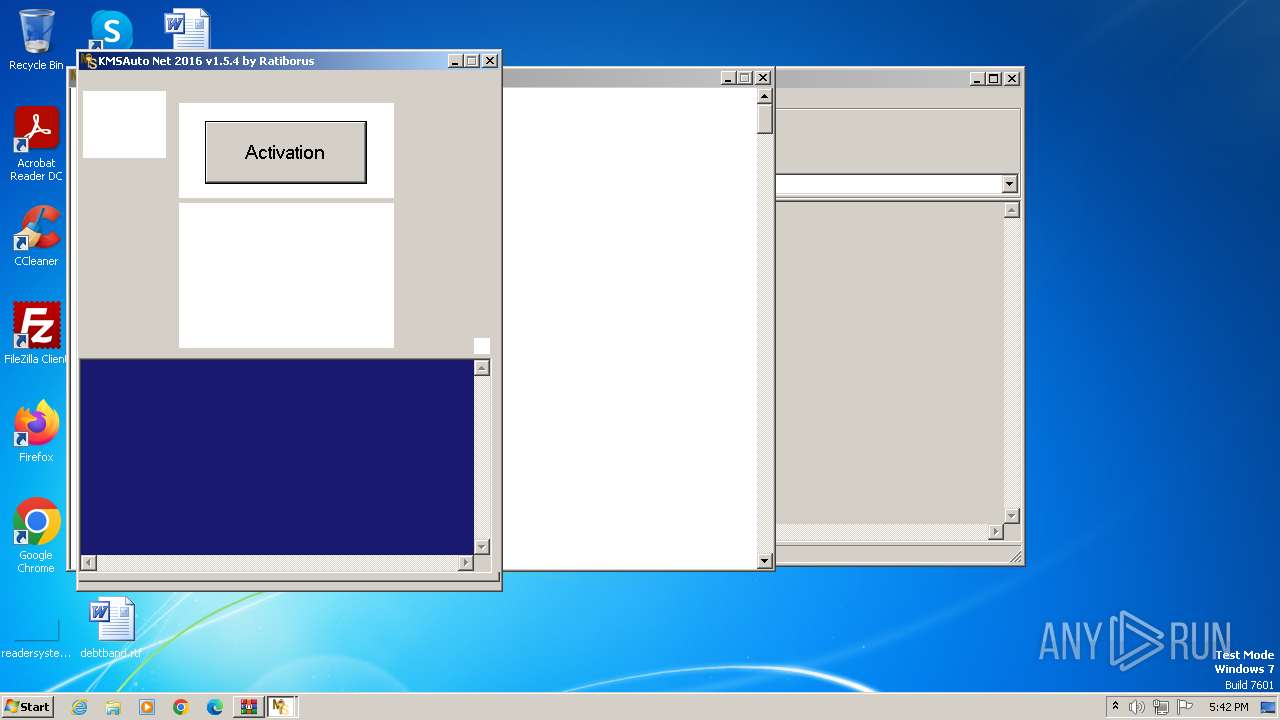
Task: Click scroll-right arrow in rightmost window panel
Action: click(x=995, y=532)
